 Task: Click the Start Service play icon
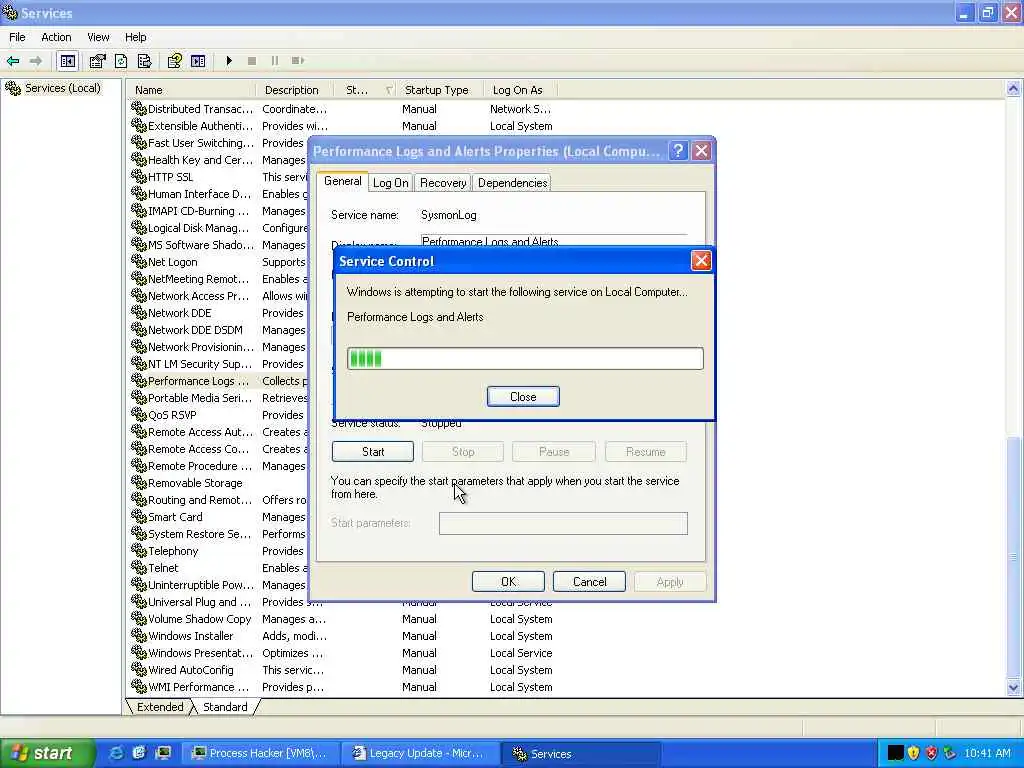[x=229, y=61]
